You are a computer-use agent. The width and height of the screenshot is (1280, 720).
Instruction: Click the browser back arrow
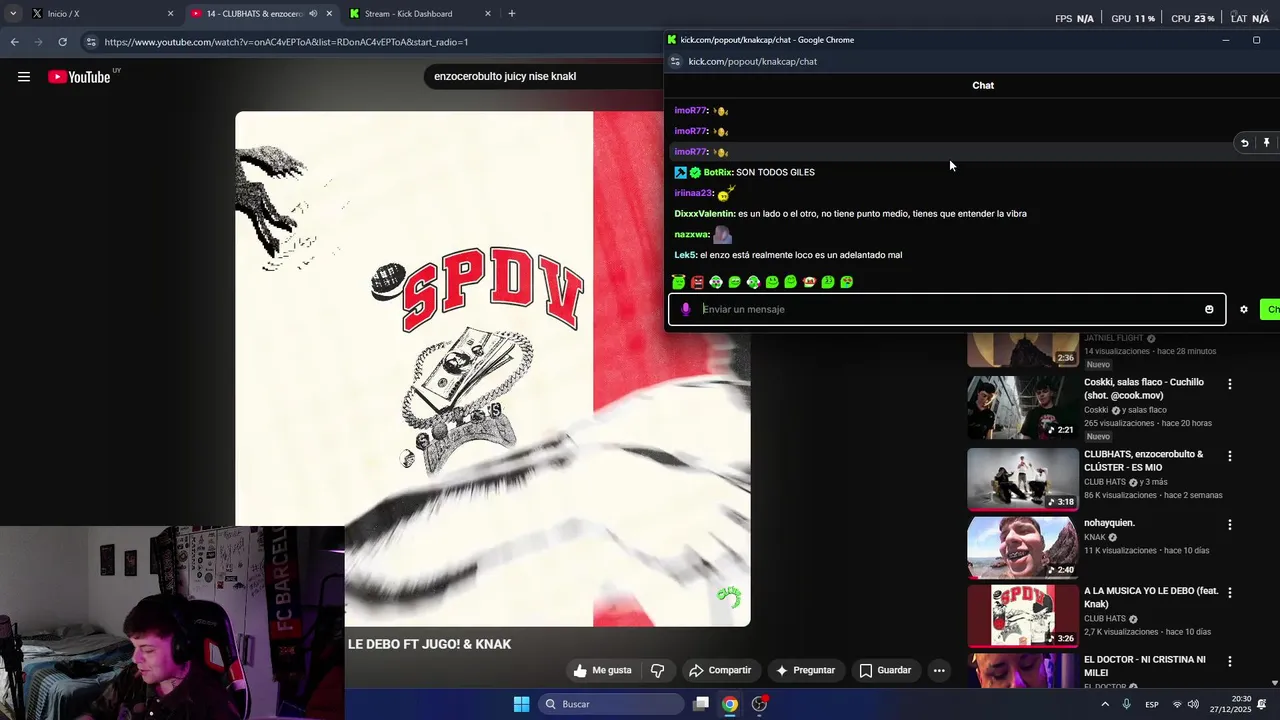[14, 42]
